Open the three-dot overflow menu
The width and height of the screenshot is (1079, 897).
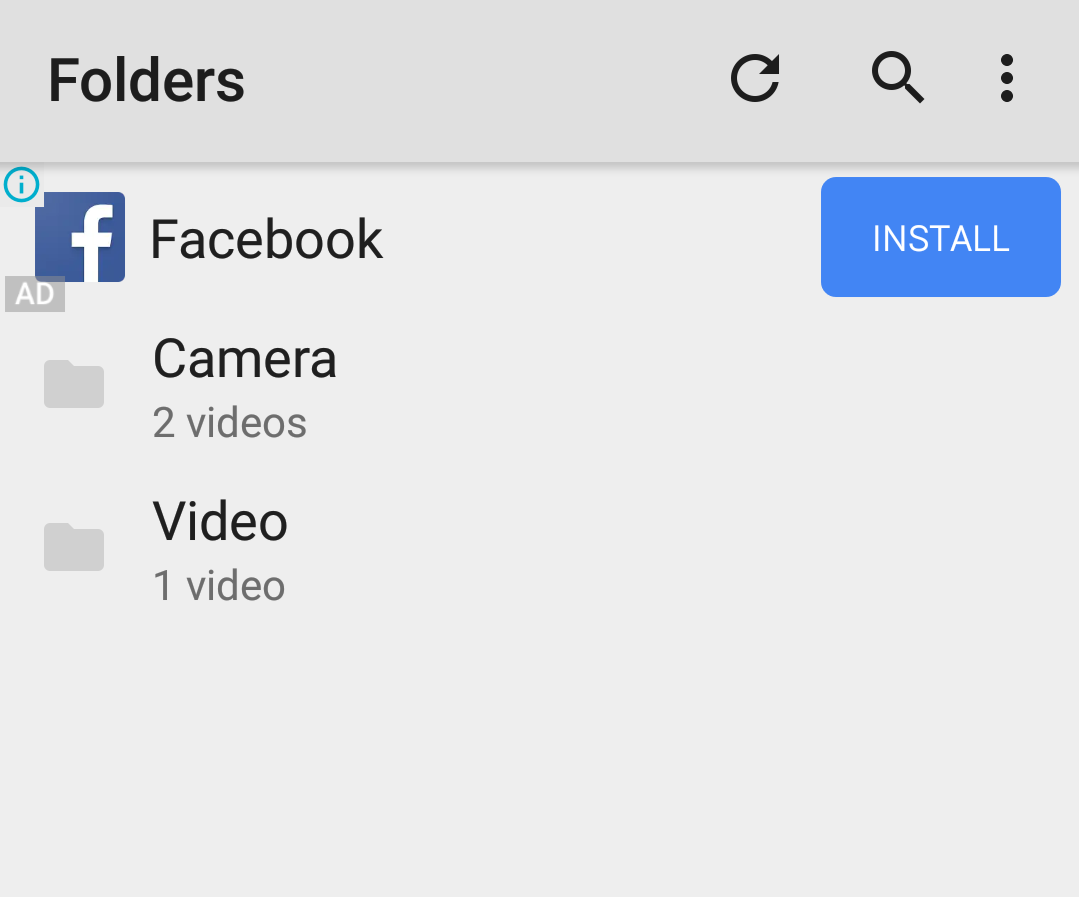pos(1007,78)
